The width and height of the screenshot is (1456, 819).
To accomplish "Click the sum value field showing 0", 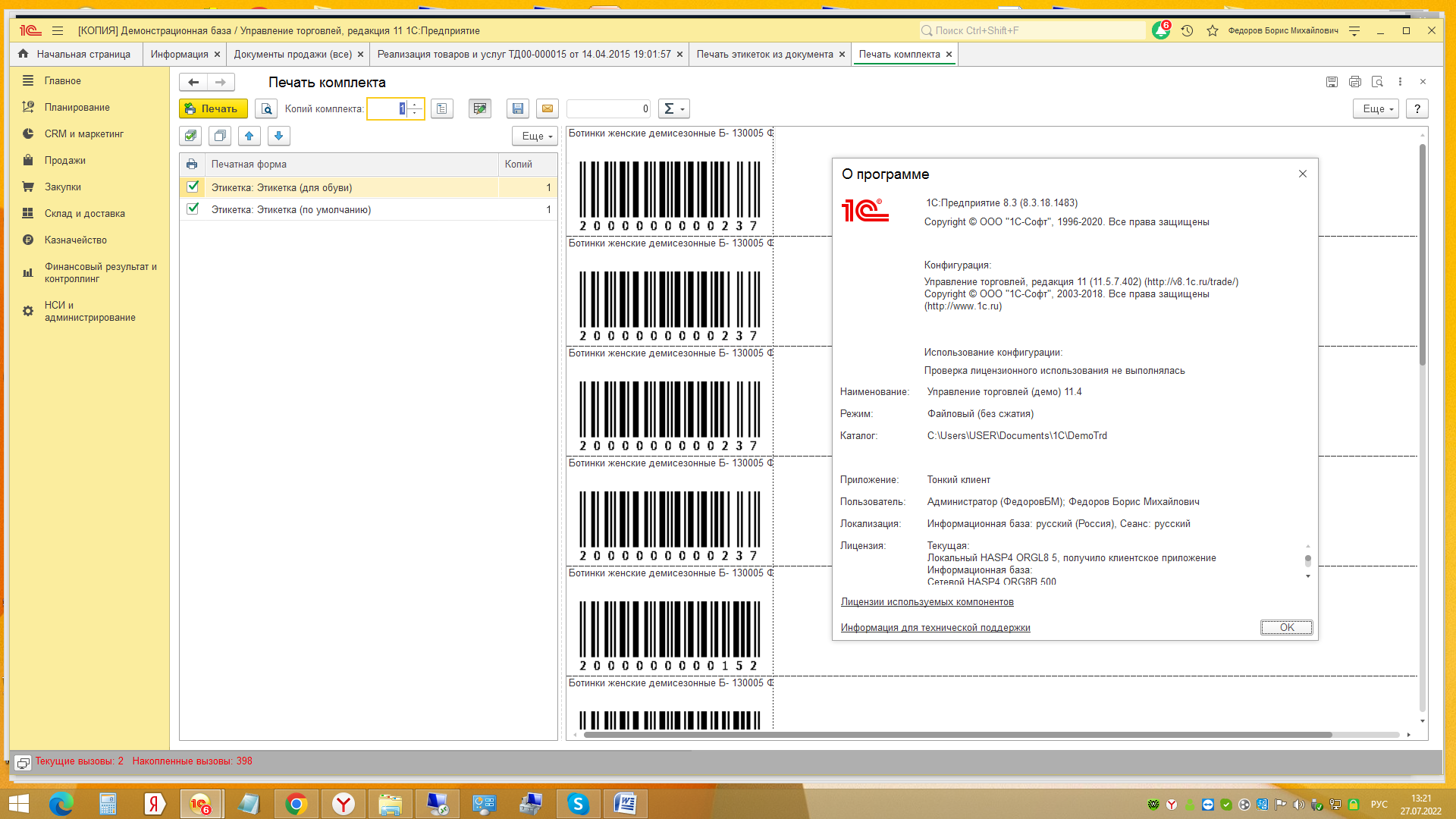I will [x=609, y=108].
